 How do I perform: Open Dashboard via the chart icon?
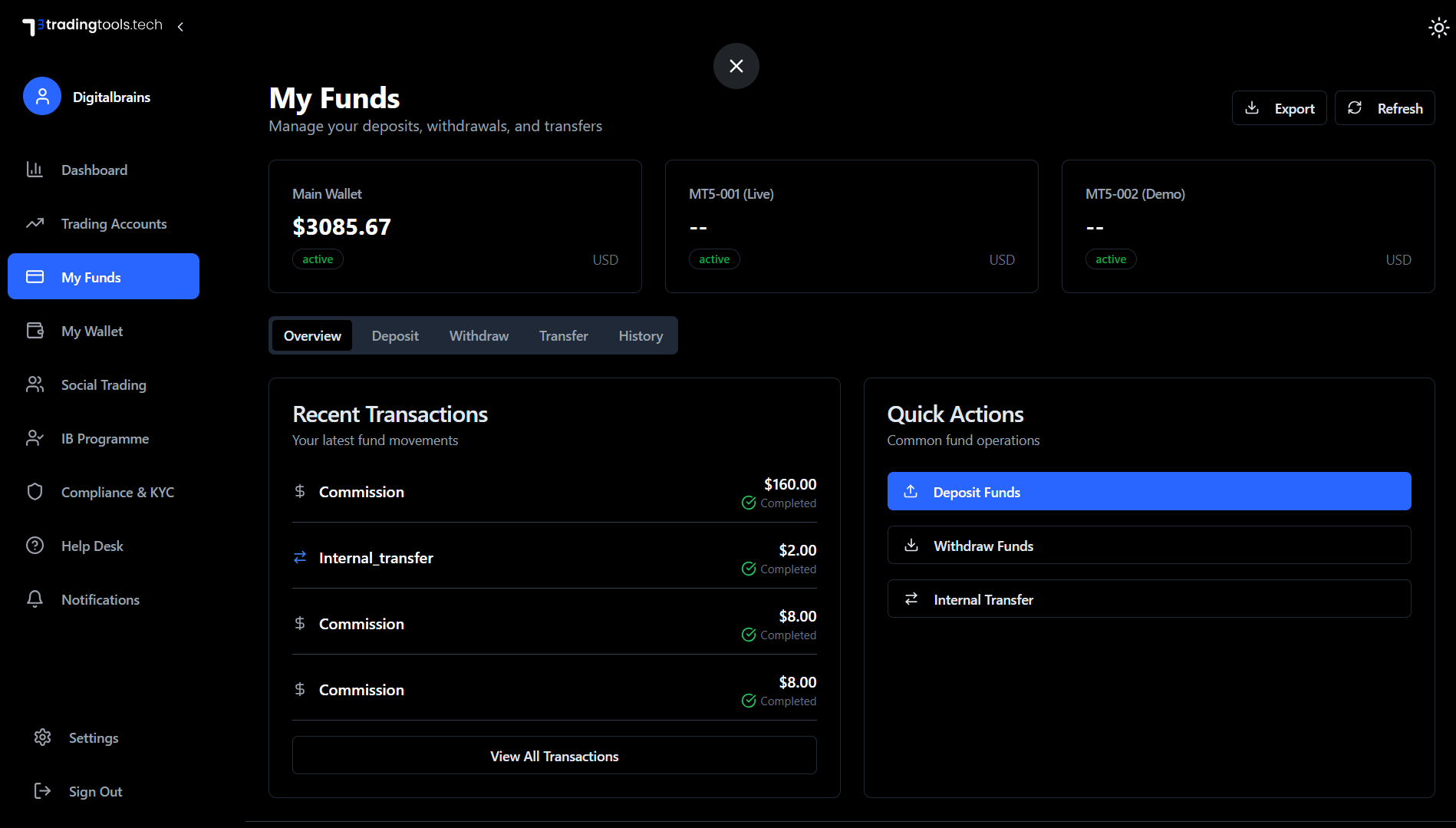[35, 170]
